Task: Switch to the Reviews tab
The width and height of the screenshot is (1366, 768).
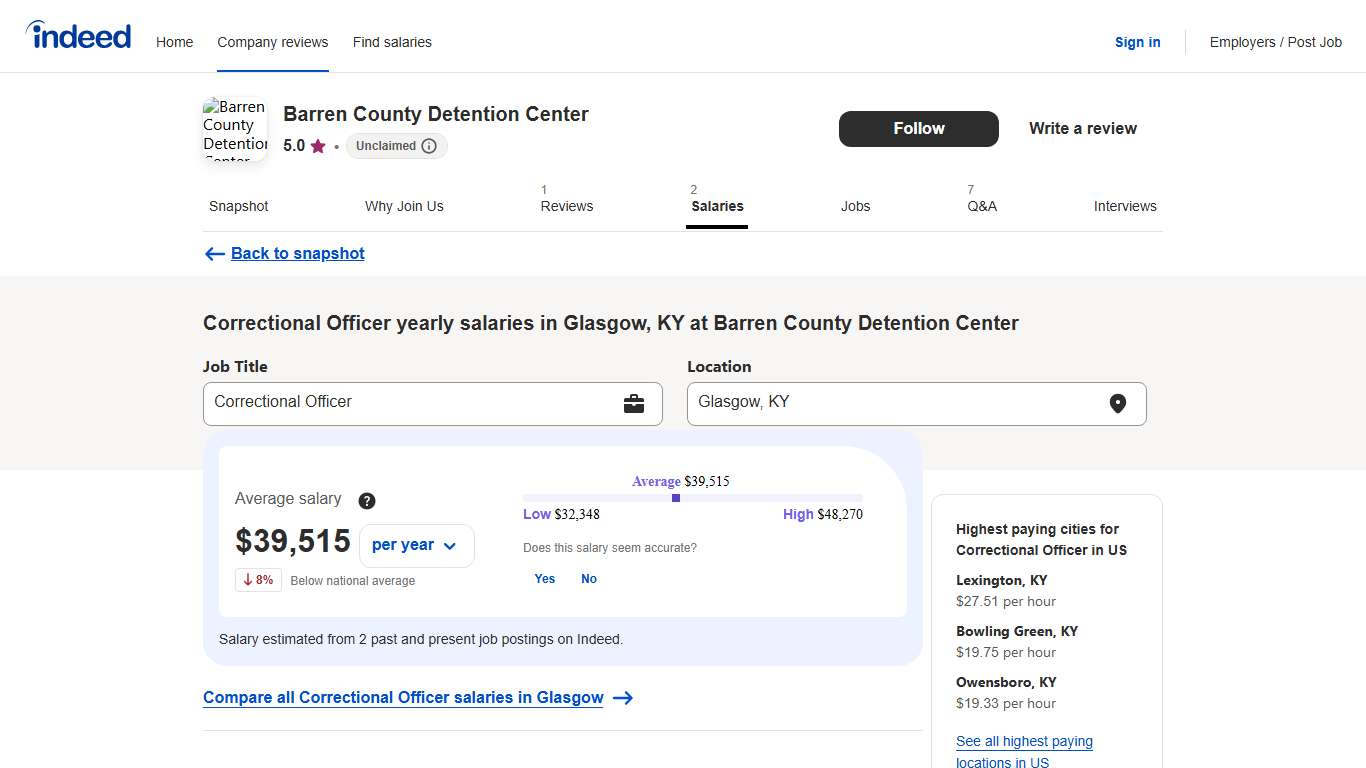Action: click(566, 206)
